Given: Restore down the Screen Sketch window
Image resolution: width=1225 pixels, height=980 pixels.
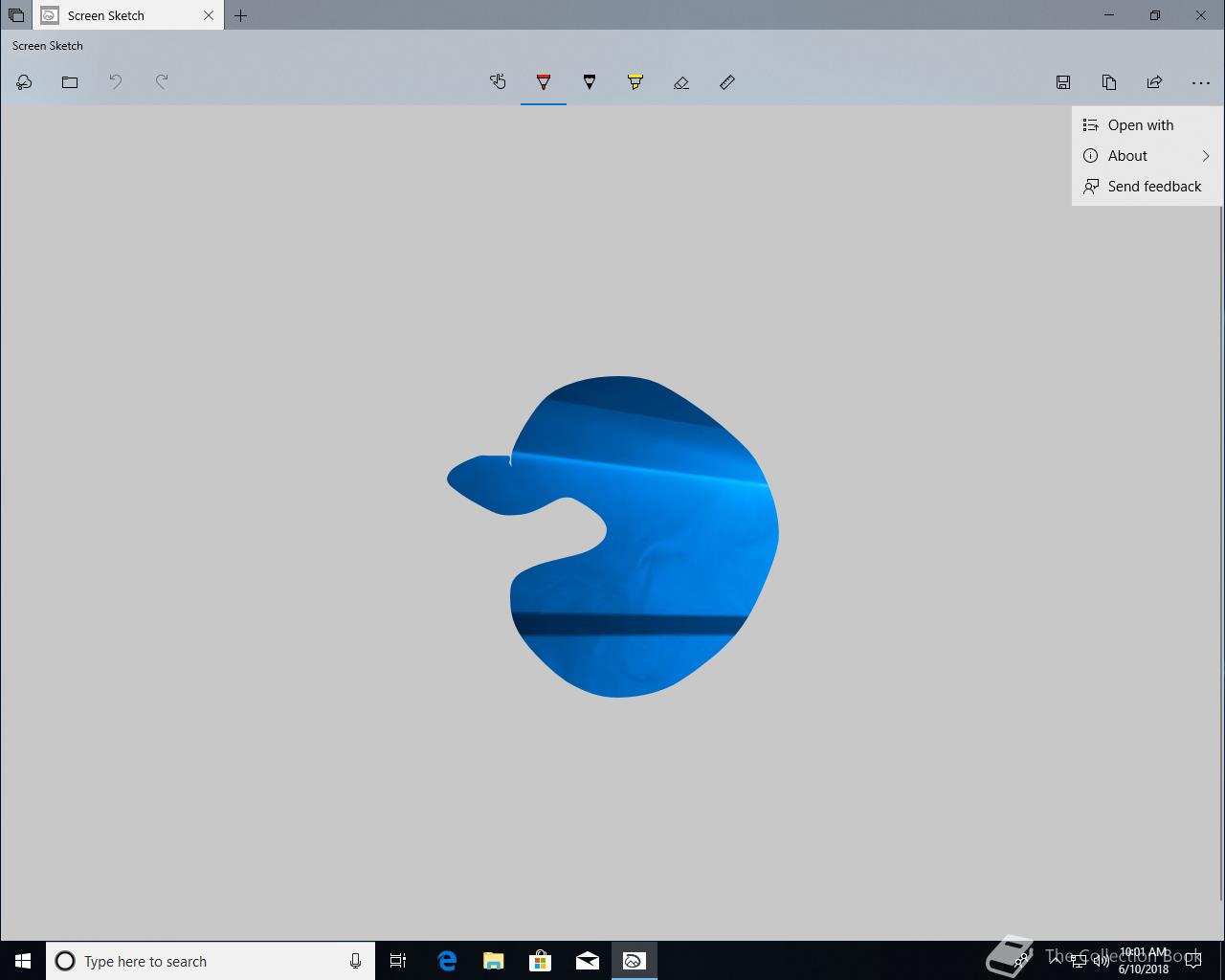Looking at the screenshot, I should point(1155,15).
